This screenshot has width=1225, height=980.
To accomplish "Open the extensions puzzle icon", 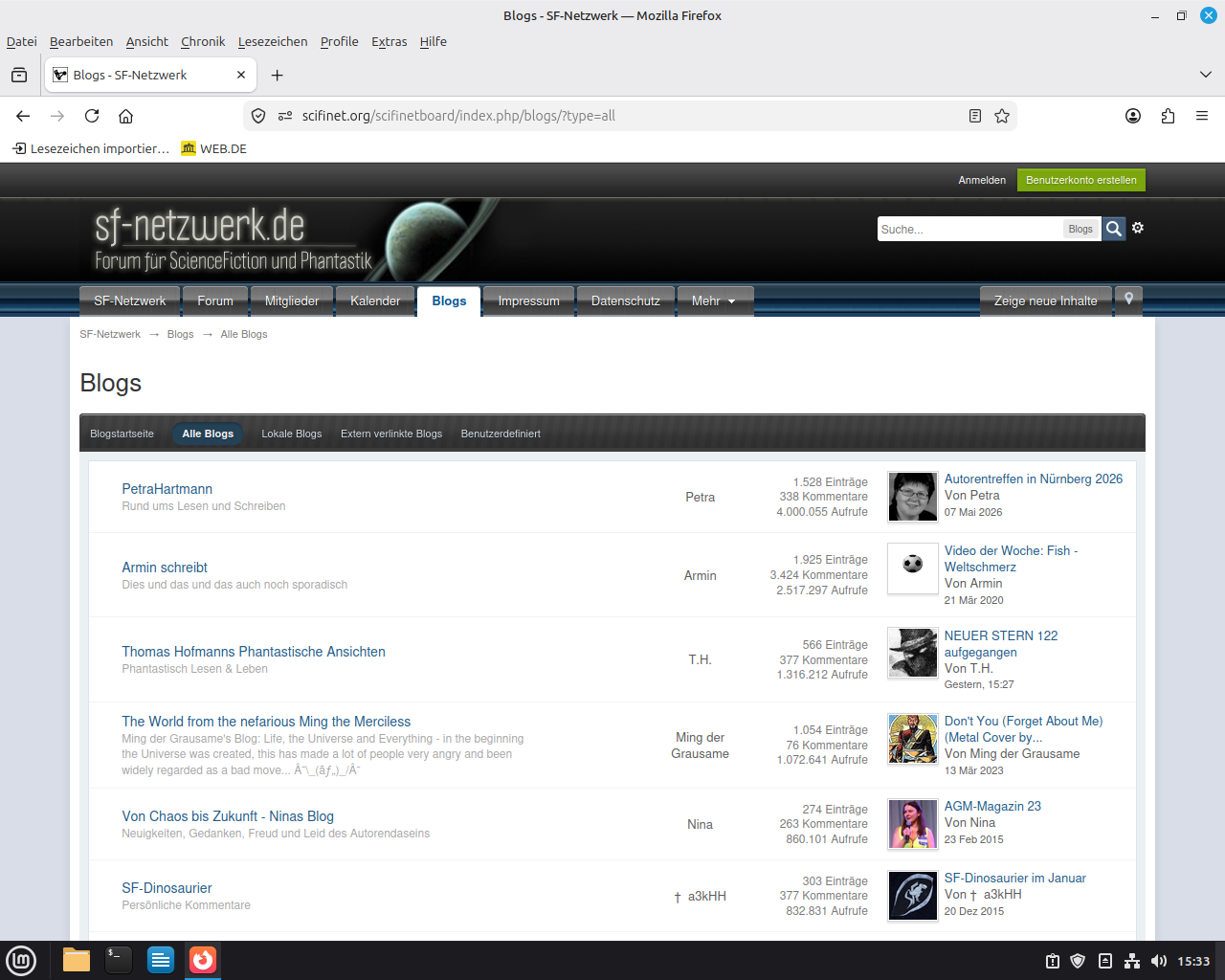I will click(x=1168, y=116).
